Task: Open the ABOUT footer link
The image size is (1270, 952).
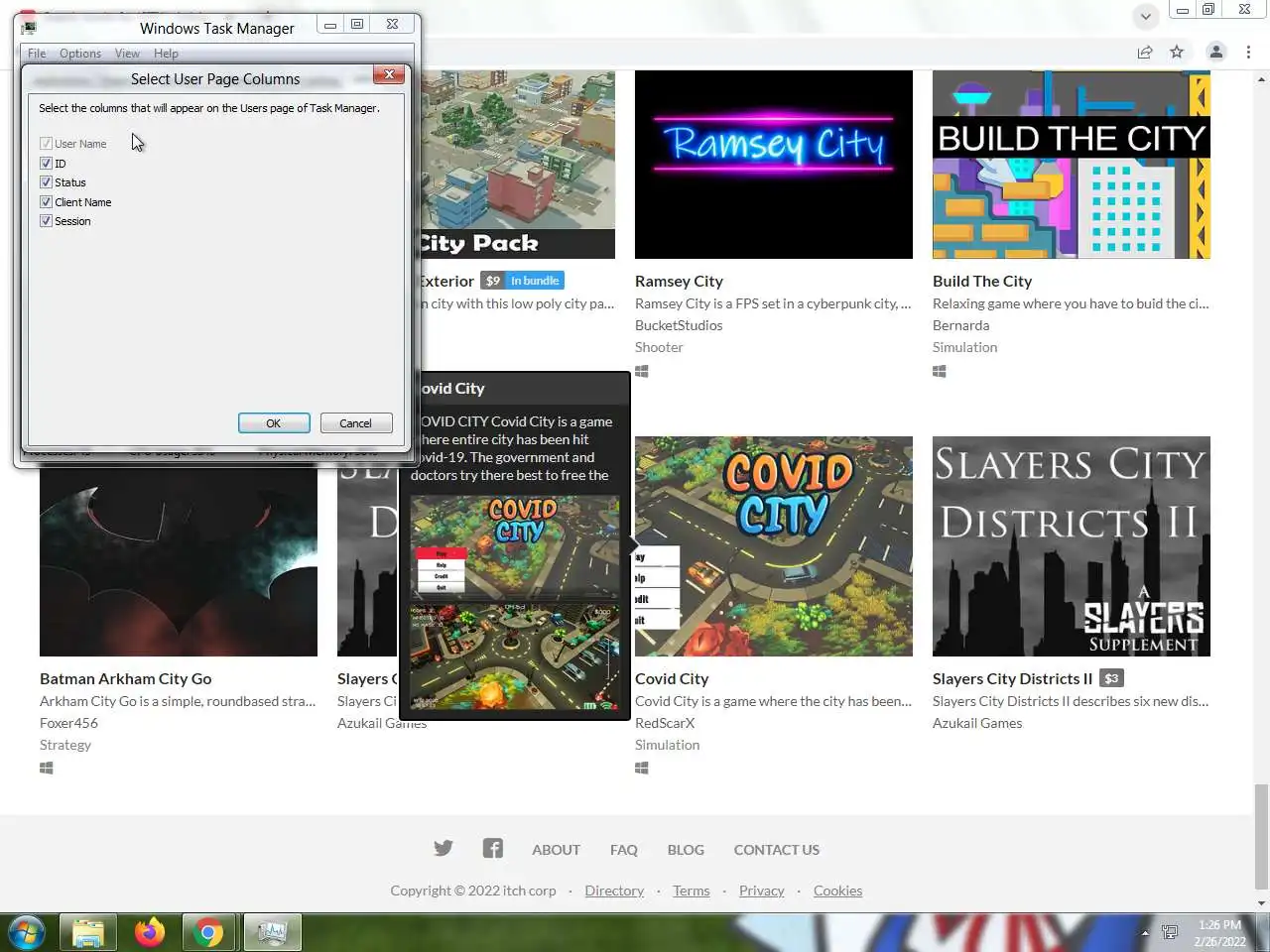Action: point(556,850)
